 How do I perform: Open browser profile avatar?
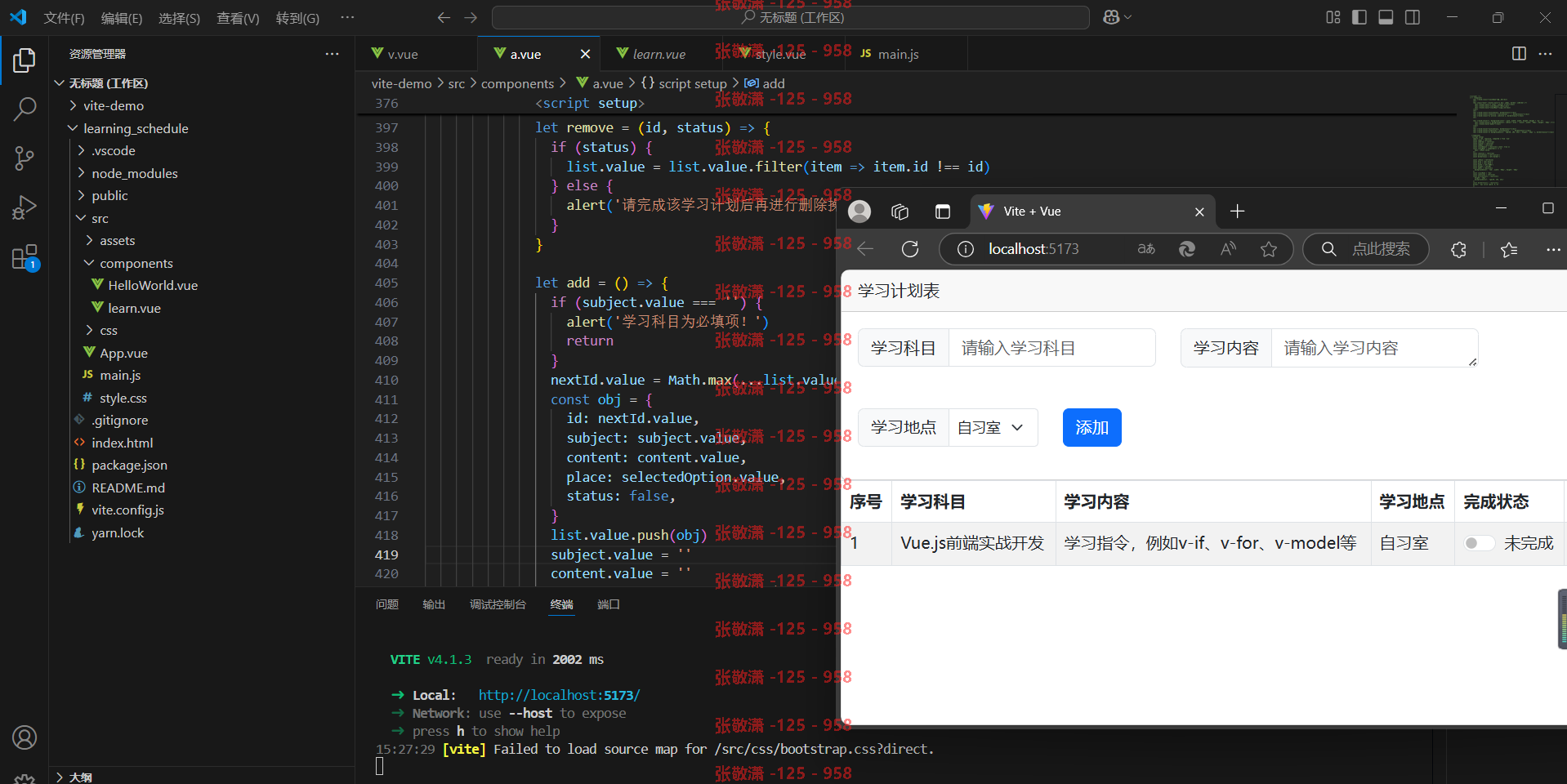[x=859, y=212]
